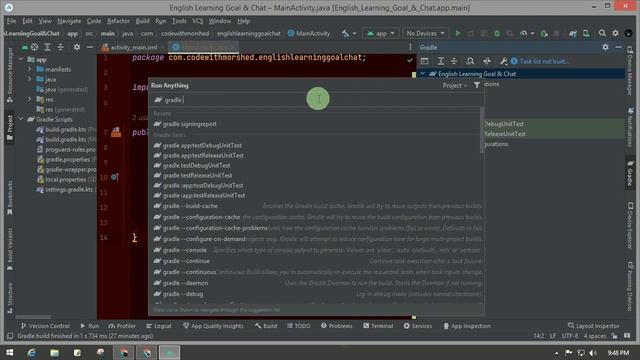Open the Android view dropdown in Project panel
Screen dimensions: 640x360
click(25, 47)
